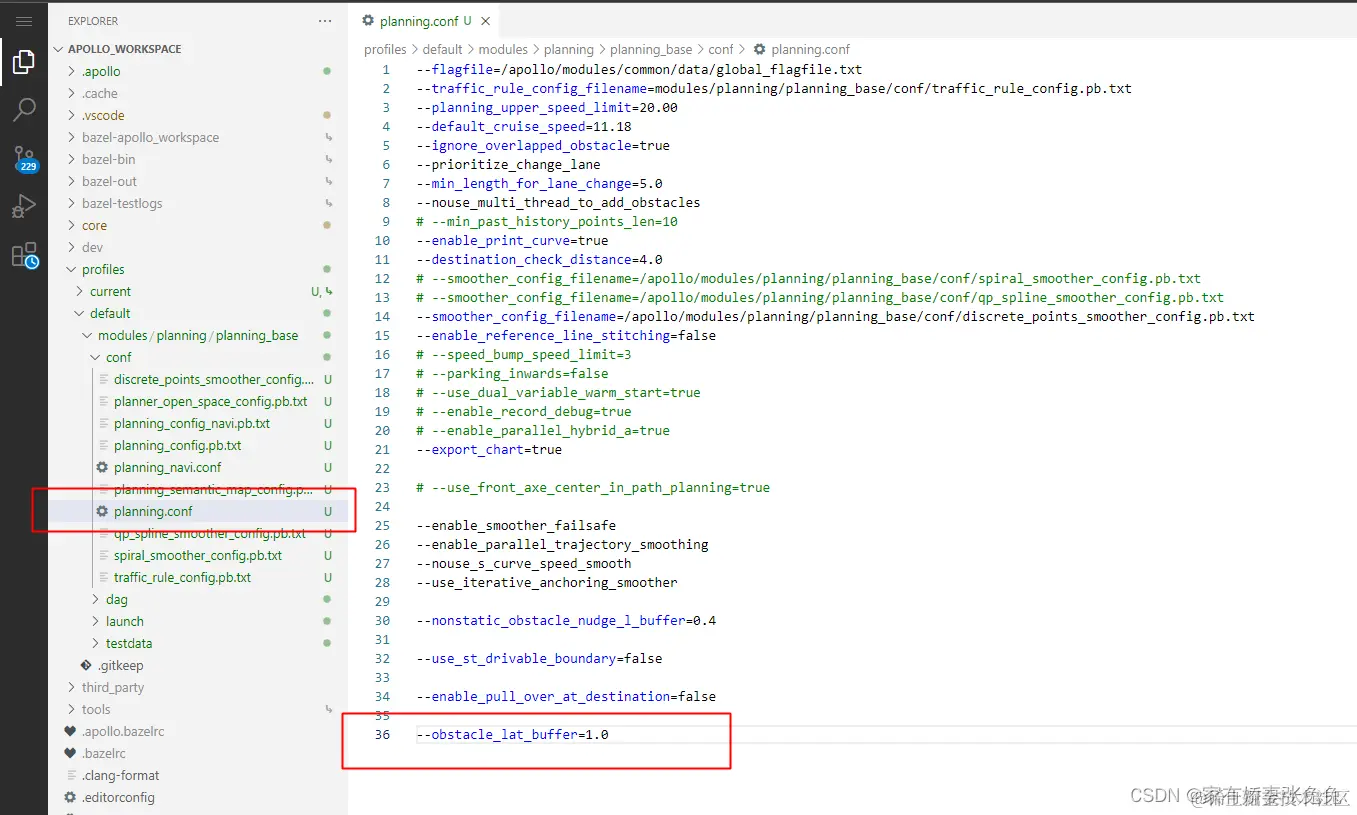Collapse the APOLLO_WORKSPACE root folder

[x=125, y=49]
